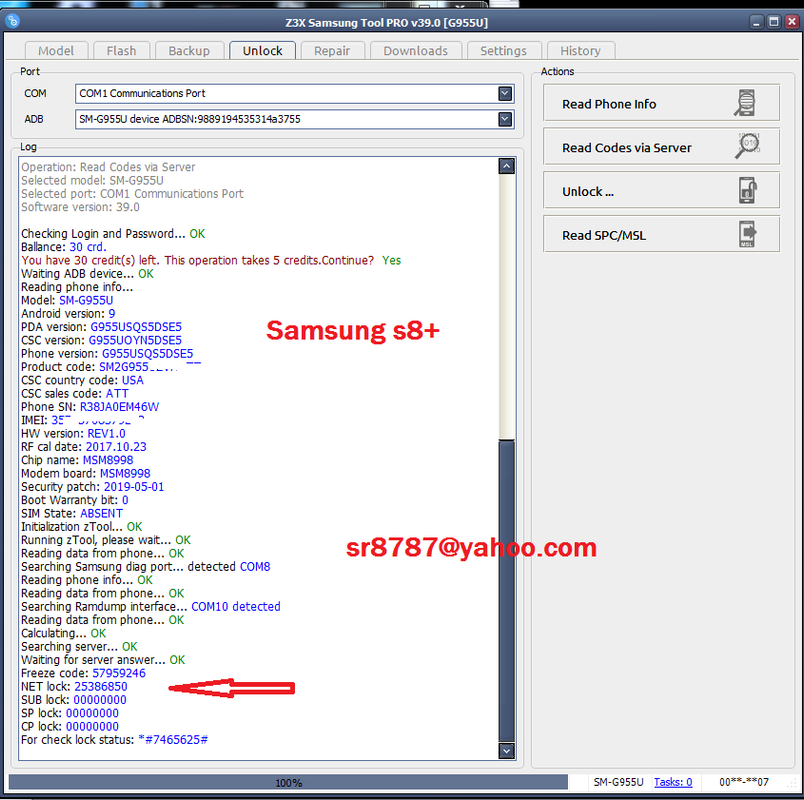Click Freeze code 57959246
Viewport: 804px width, 800px height.
click(119, 673)
